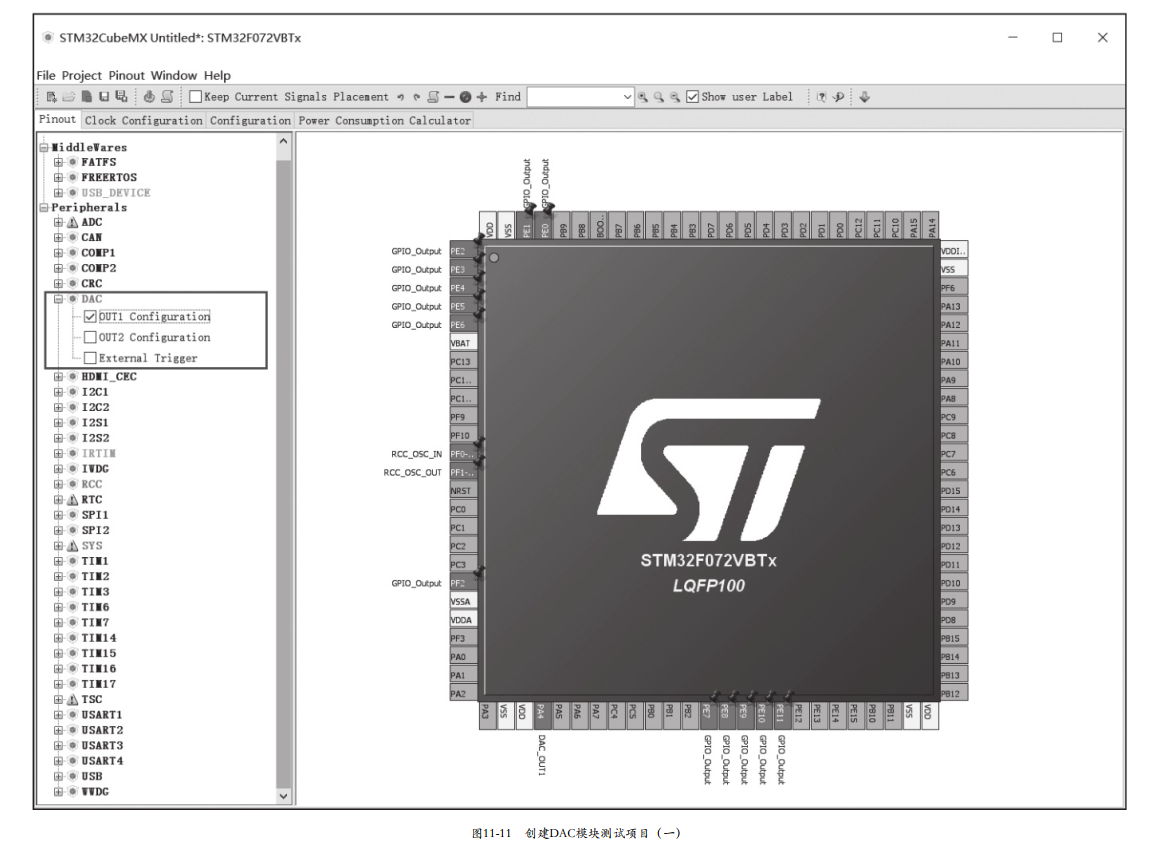Click the Save As toolbar icon

122,96
